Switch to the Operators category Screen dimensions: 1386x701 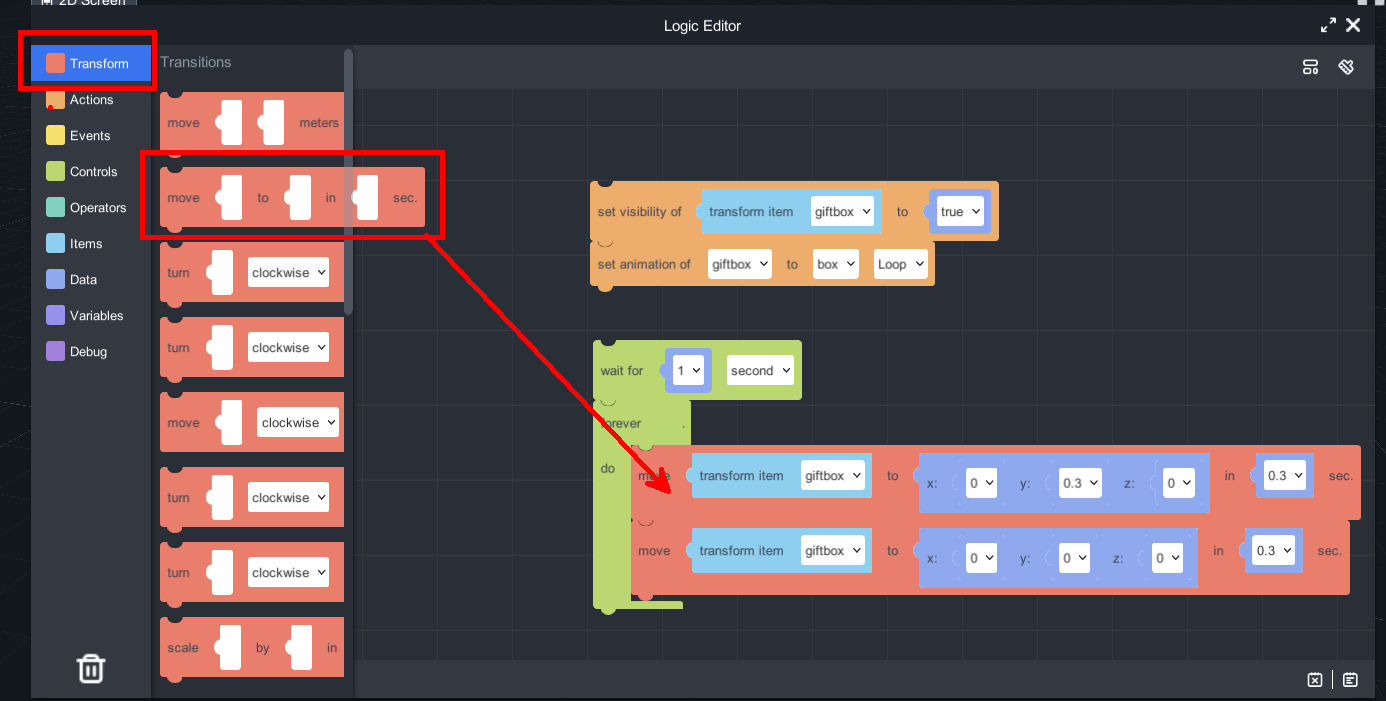click(x=97, y=208)
